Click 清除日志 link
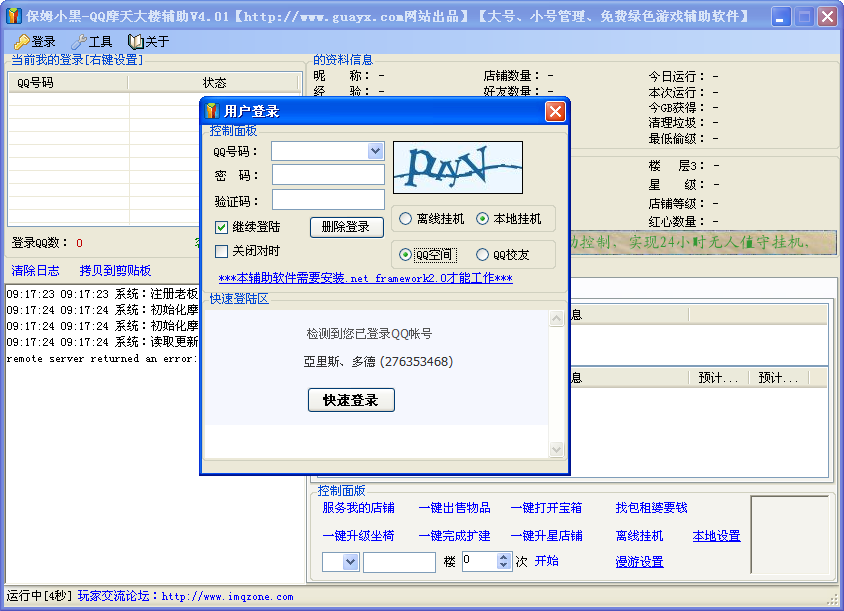Viewport: 844px width, 611px height. point(36,271)
